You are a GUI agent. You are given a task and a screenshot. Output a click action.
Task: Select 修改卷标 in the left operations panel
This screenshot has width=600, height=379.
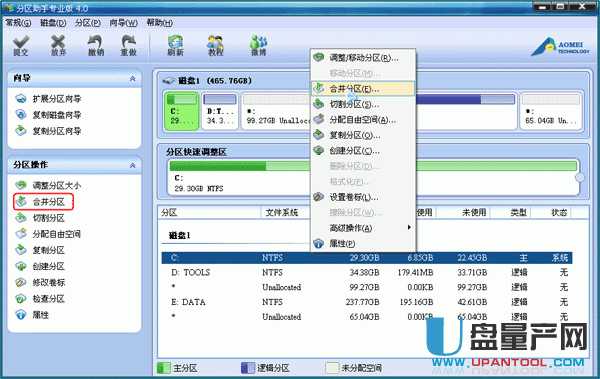click(40, 283)
